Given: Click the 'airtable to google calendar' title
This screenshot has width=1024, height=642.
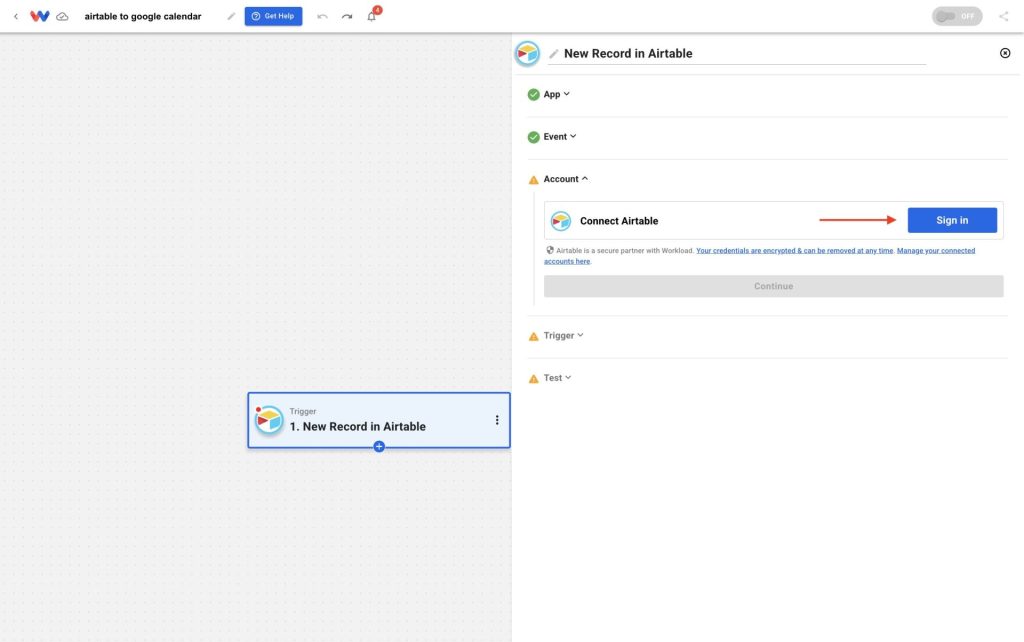Looking at the screenshot, I should point(143,16).
